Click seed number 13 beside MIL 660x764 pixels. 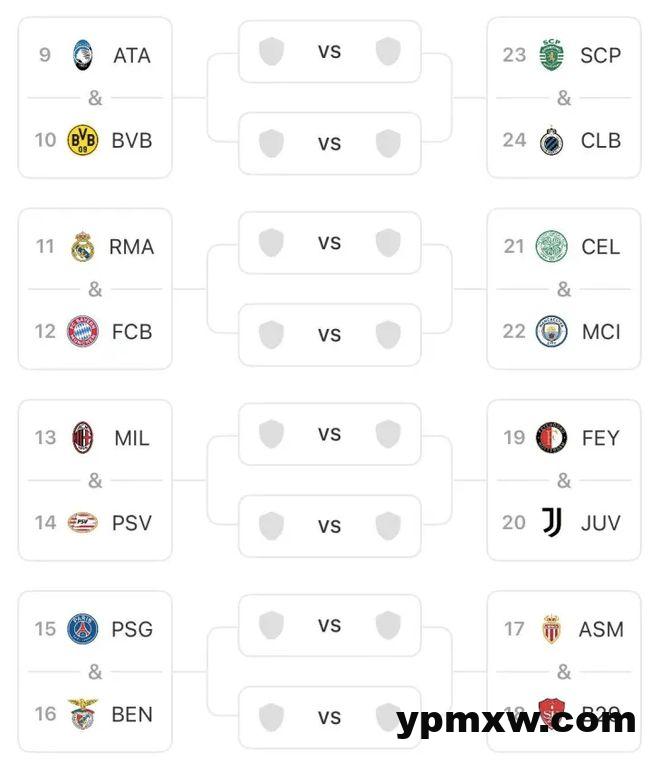(x=45, y=437)
